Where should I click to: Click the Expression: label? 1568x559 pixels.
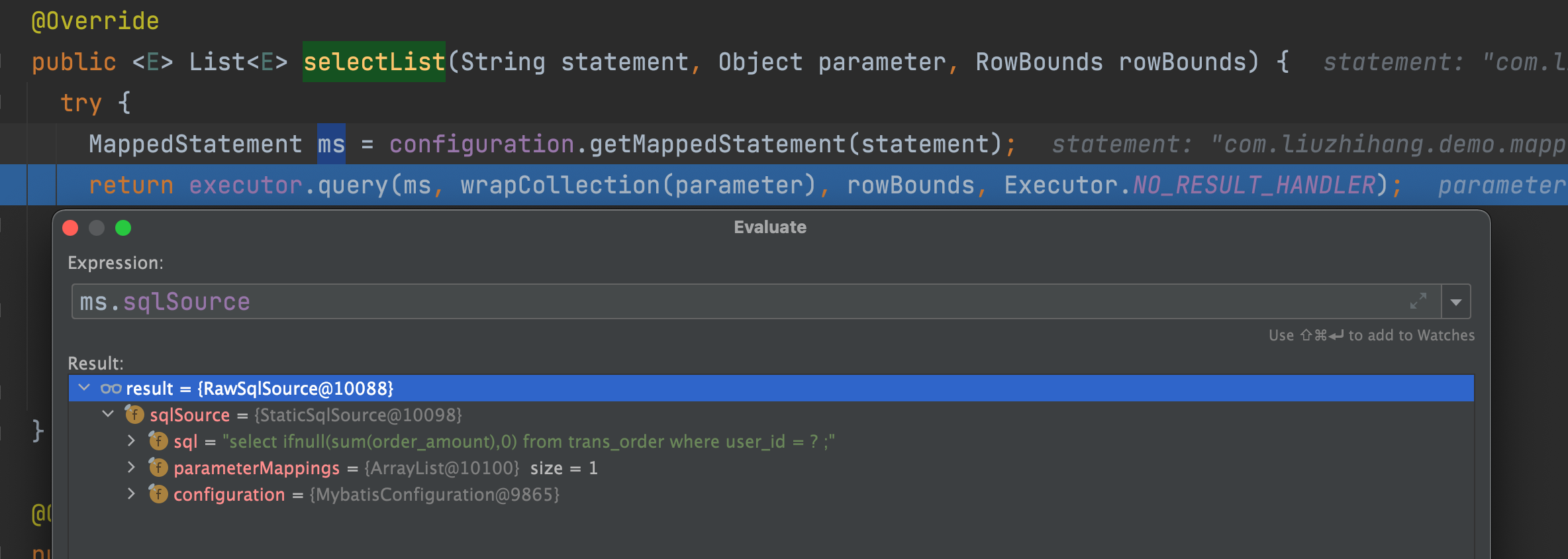tap(115, 263)
